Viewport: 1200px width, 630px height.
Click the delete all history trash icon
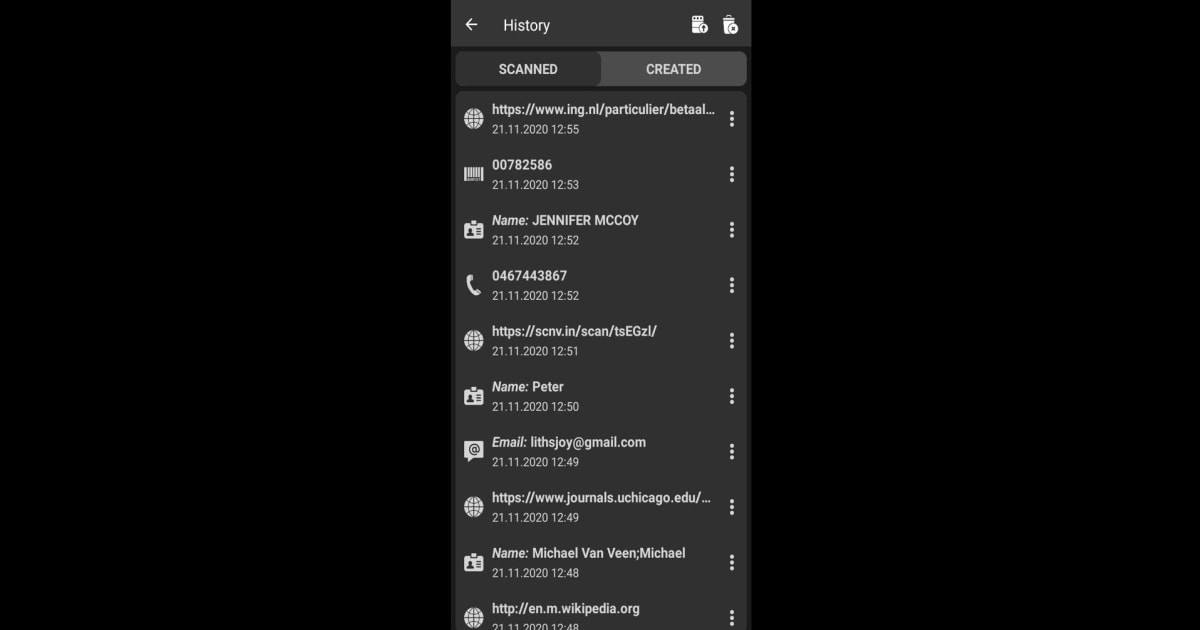pos(730,25)
